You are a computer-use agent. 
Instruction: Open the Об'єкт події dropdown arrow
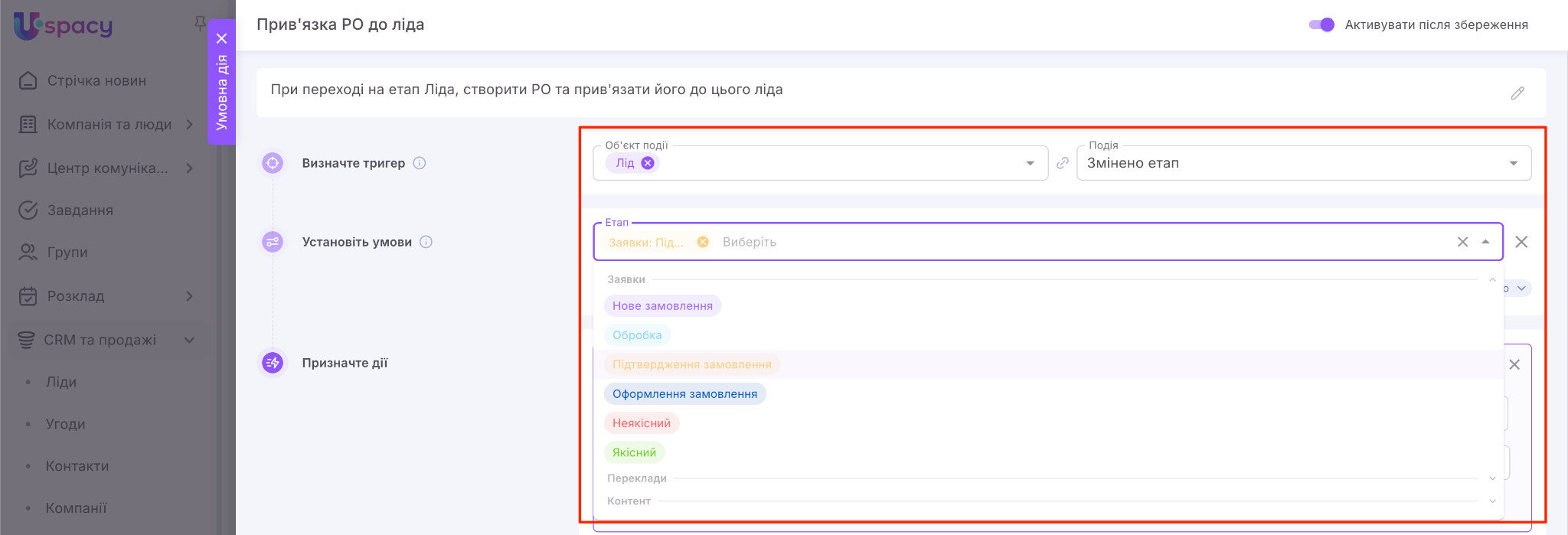pos(1030,163)
